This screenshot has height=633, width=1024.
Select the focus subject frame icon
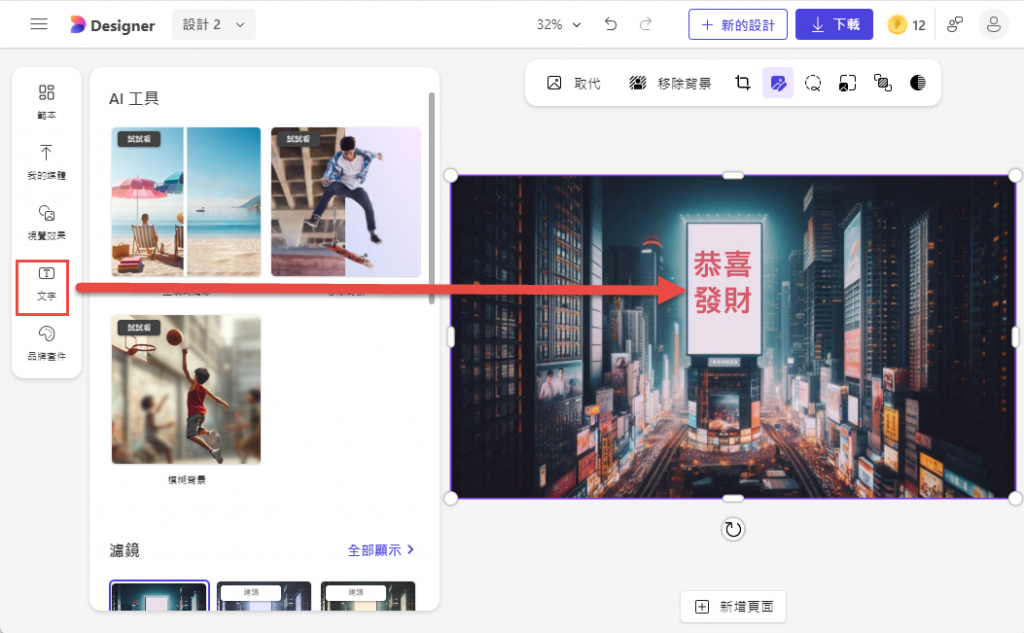click(848, 83)
